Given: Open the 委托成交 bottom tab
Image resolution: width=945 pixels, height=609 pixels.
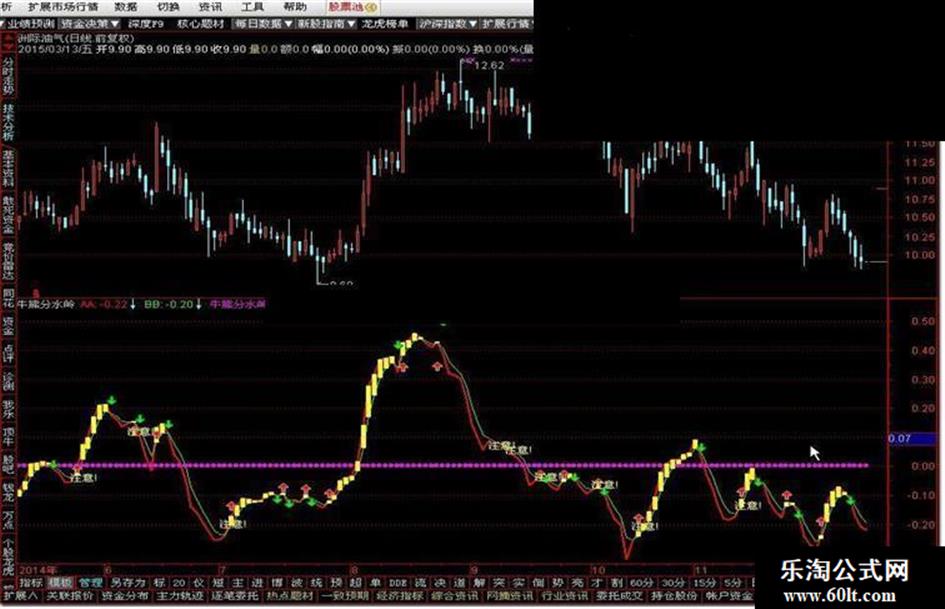Looking at the screenshot, I should pyautogui.click(x=620, y=596).
